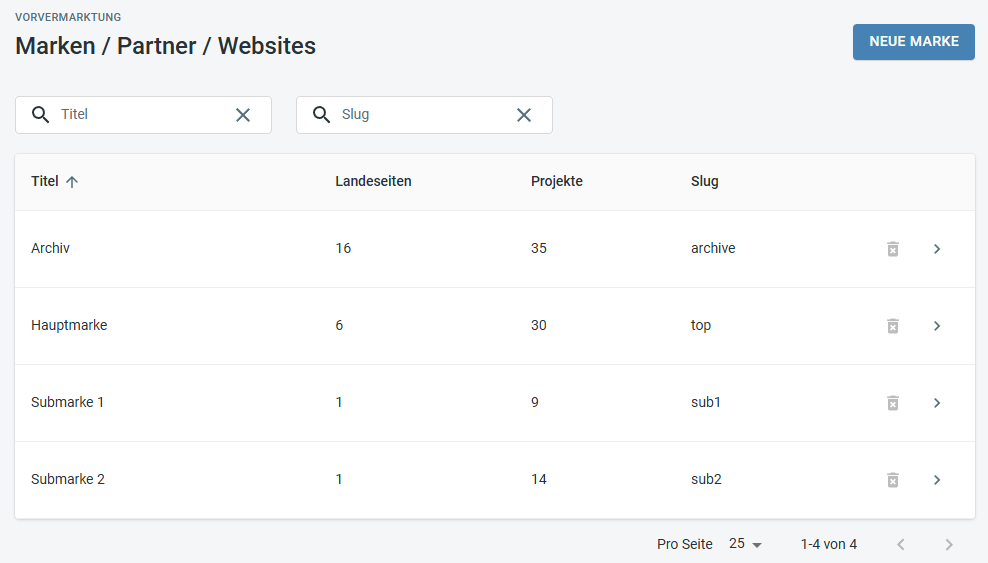This screenshot has height=563, width=988.
Task: Click Landeseiten value 16 for Archiv
Action: click(x=343, y=248)
